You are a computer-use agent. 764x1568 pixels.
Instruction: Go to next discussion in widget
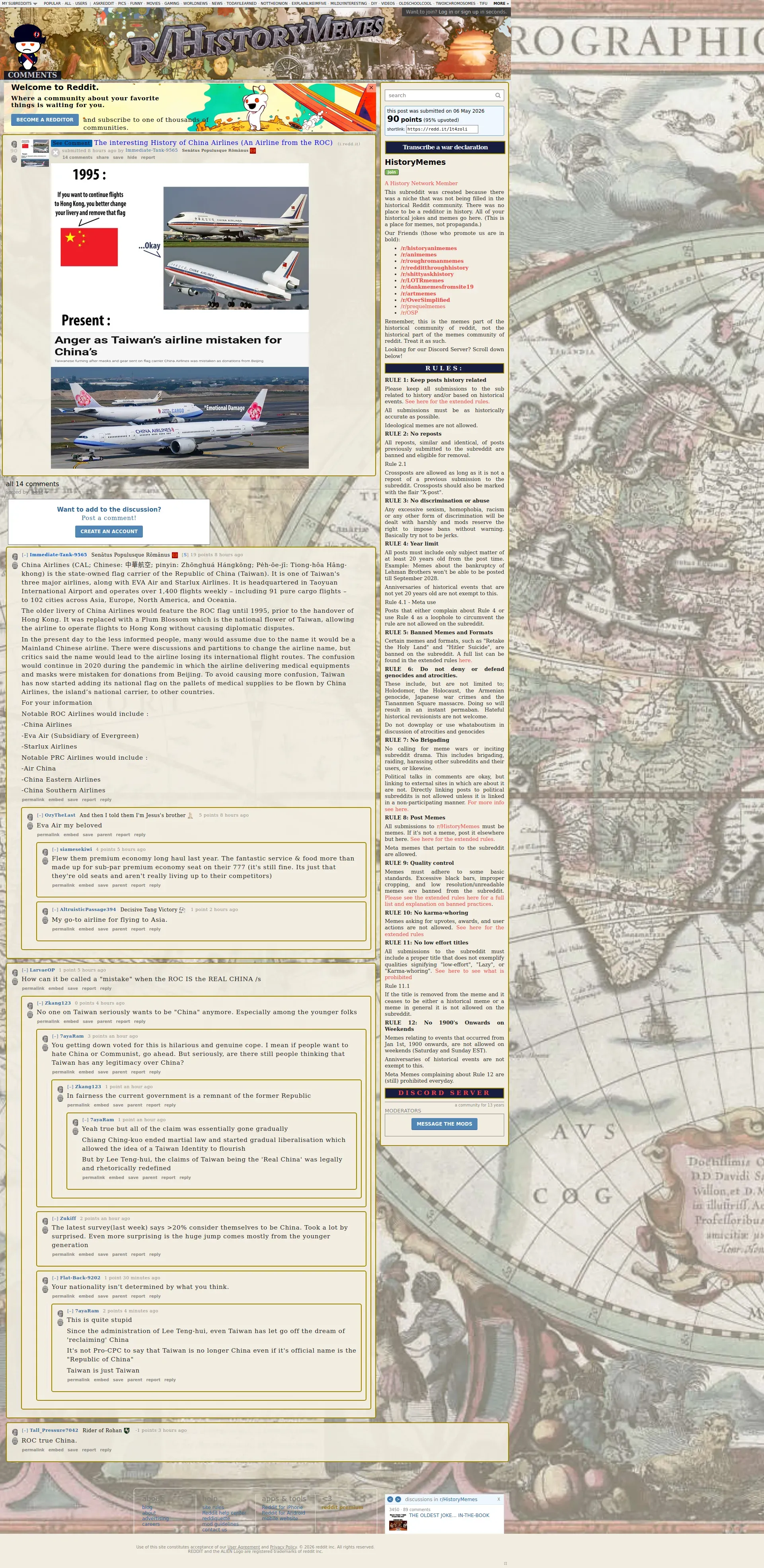[x=398, y=1499]
